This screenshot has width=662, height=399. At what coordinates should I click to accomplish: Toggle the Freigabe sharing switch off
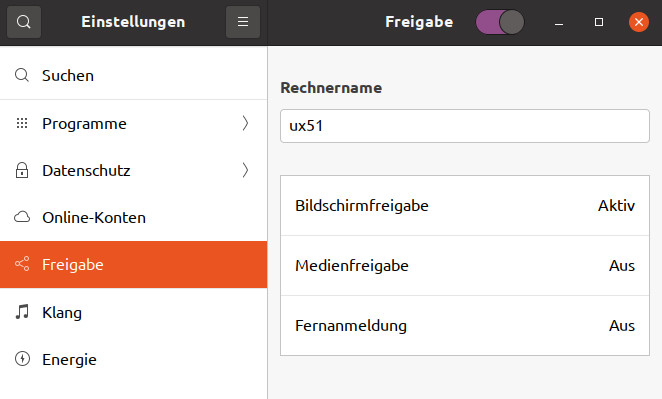point(500,22)
